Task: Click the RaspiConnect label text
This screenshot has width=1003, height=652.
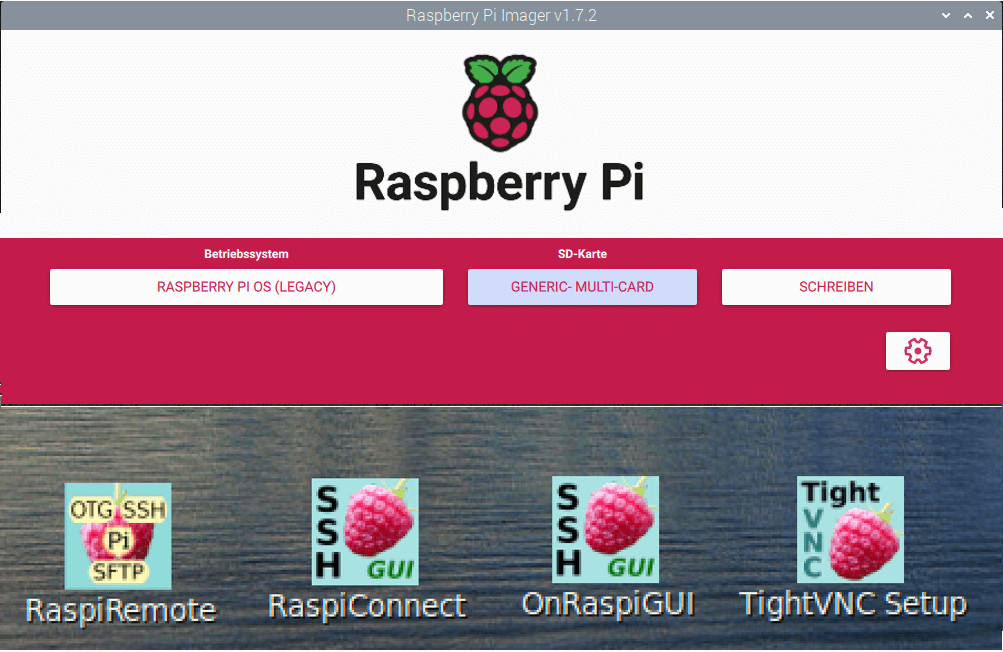Action: [367, 607]
